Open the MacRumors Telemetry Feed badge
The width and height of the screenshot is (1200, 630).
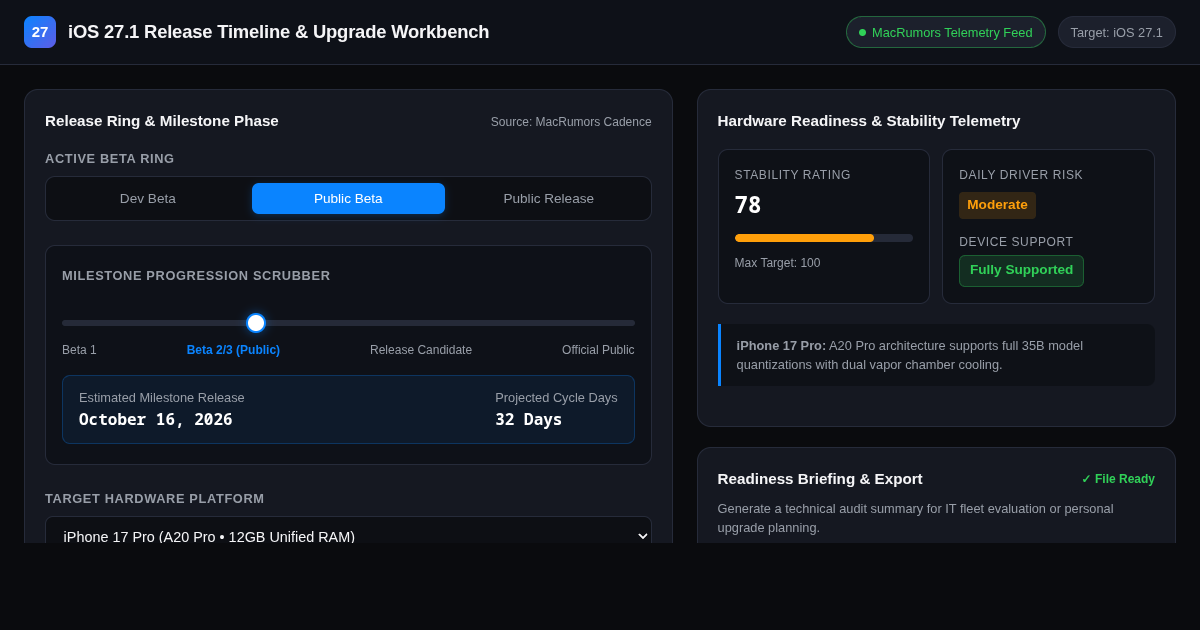[945, 32]
